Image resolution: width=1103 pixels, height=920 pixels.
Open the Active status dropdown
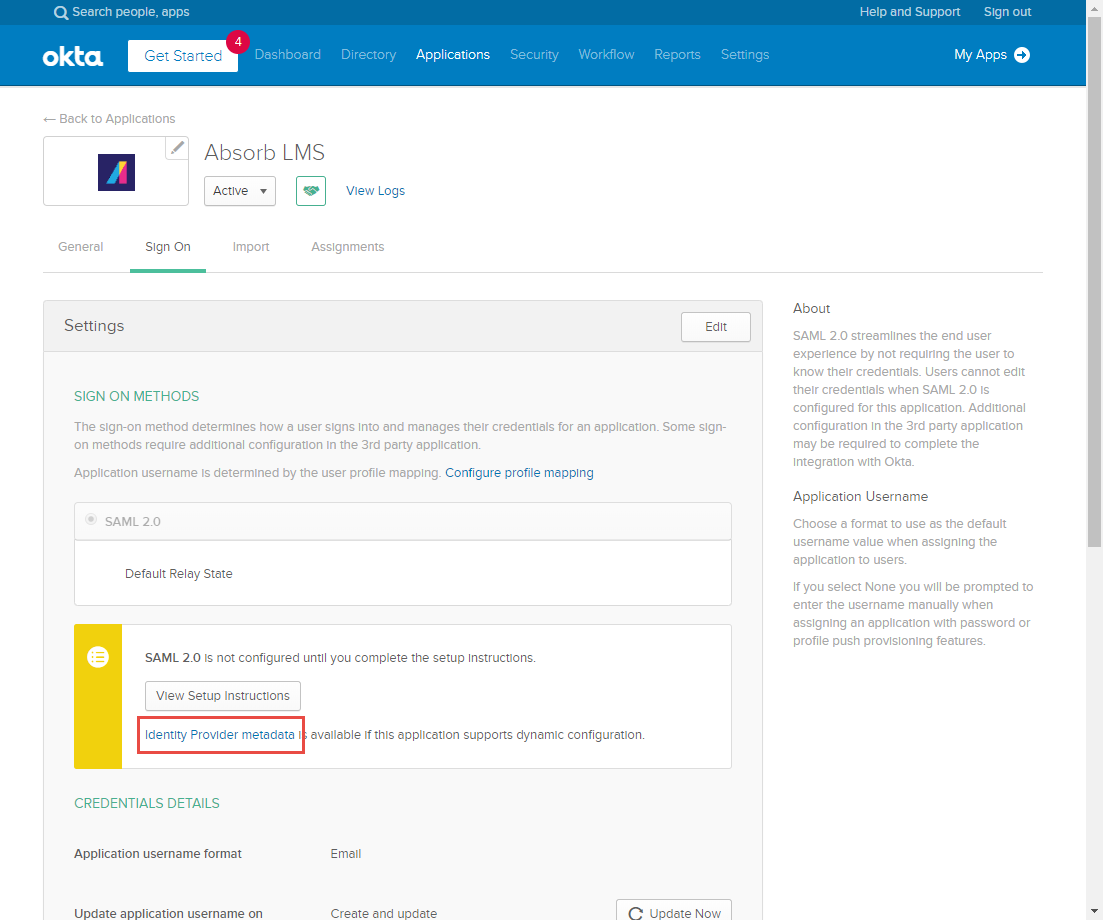239,190
